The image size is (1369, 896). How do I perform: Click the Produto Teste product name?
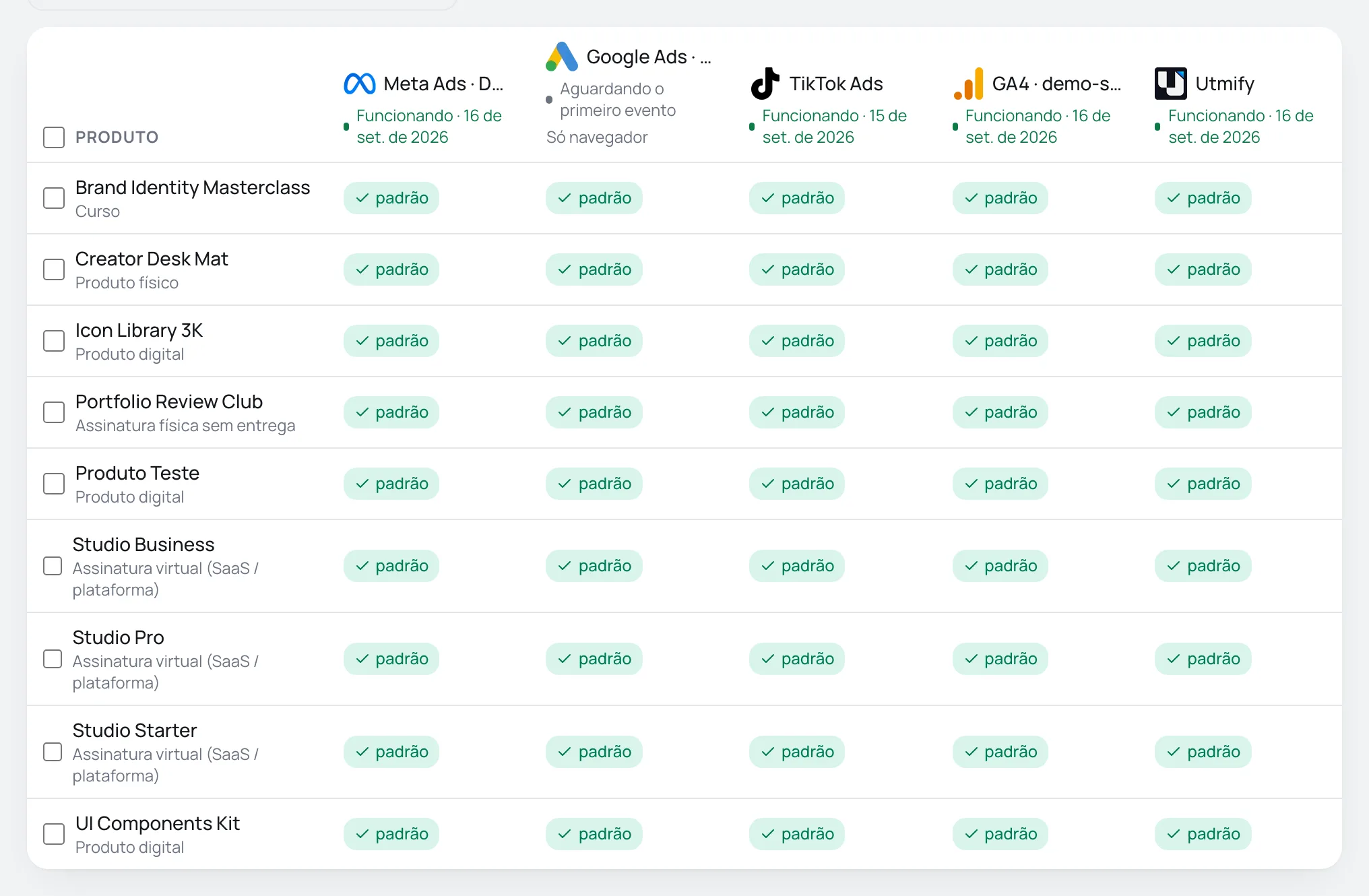(x=137, y=473)
